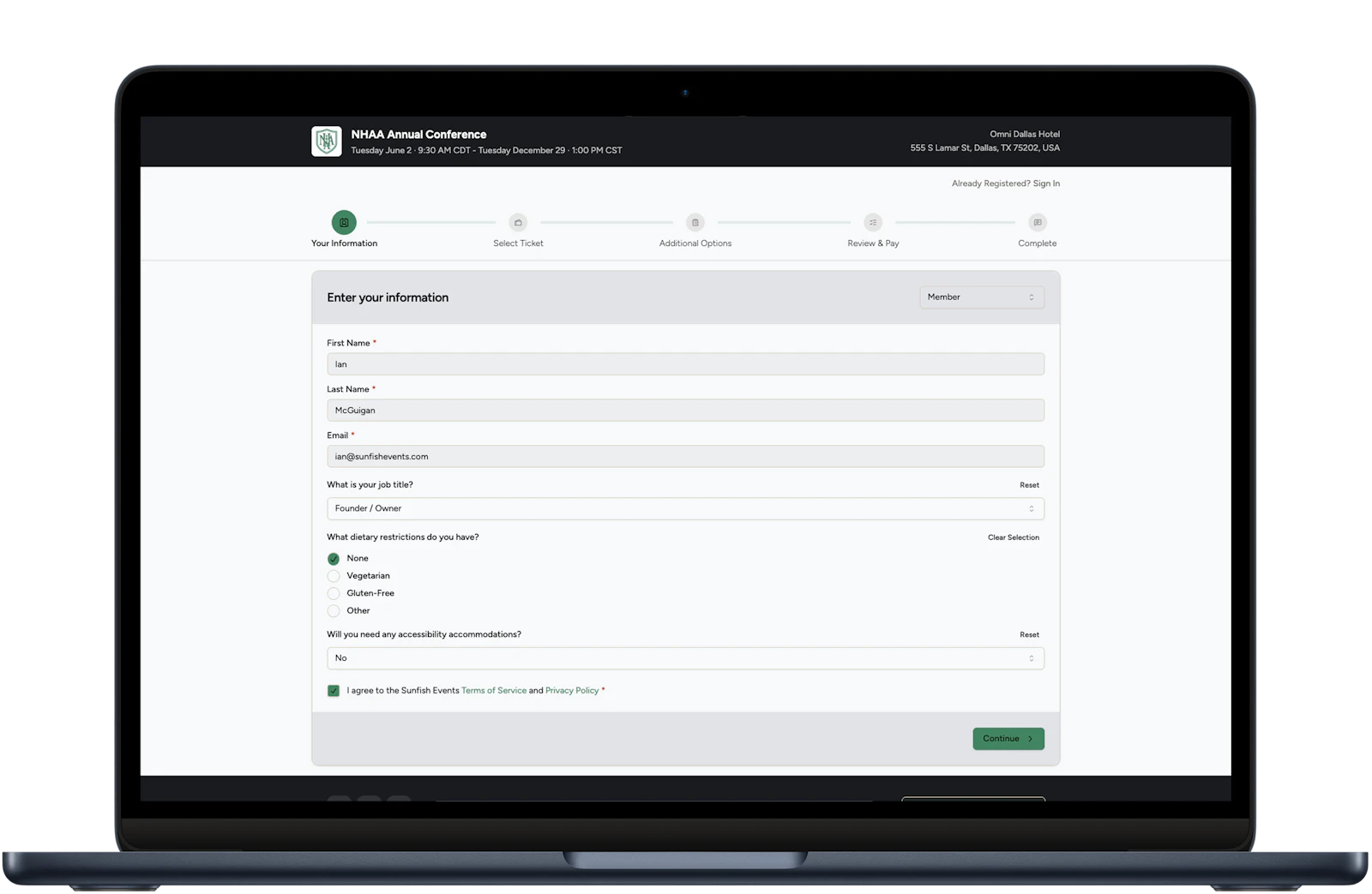Go to the Review & Pay step label

pos(873,243)
